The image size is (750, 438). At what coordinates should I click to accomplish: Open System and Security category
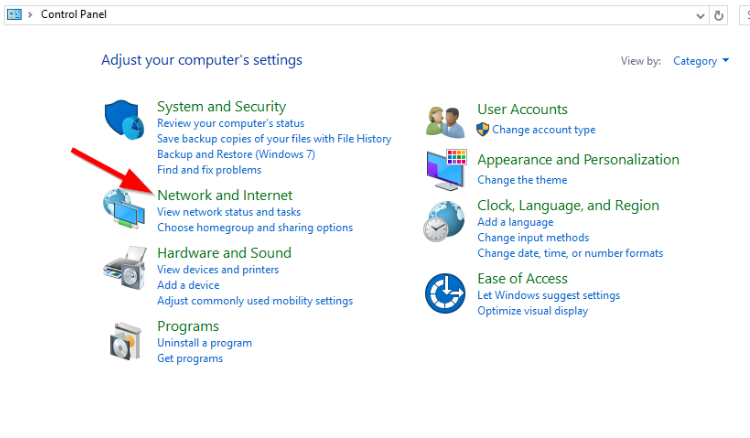[x=221, y=106]
